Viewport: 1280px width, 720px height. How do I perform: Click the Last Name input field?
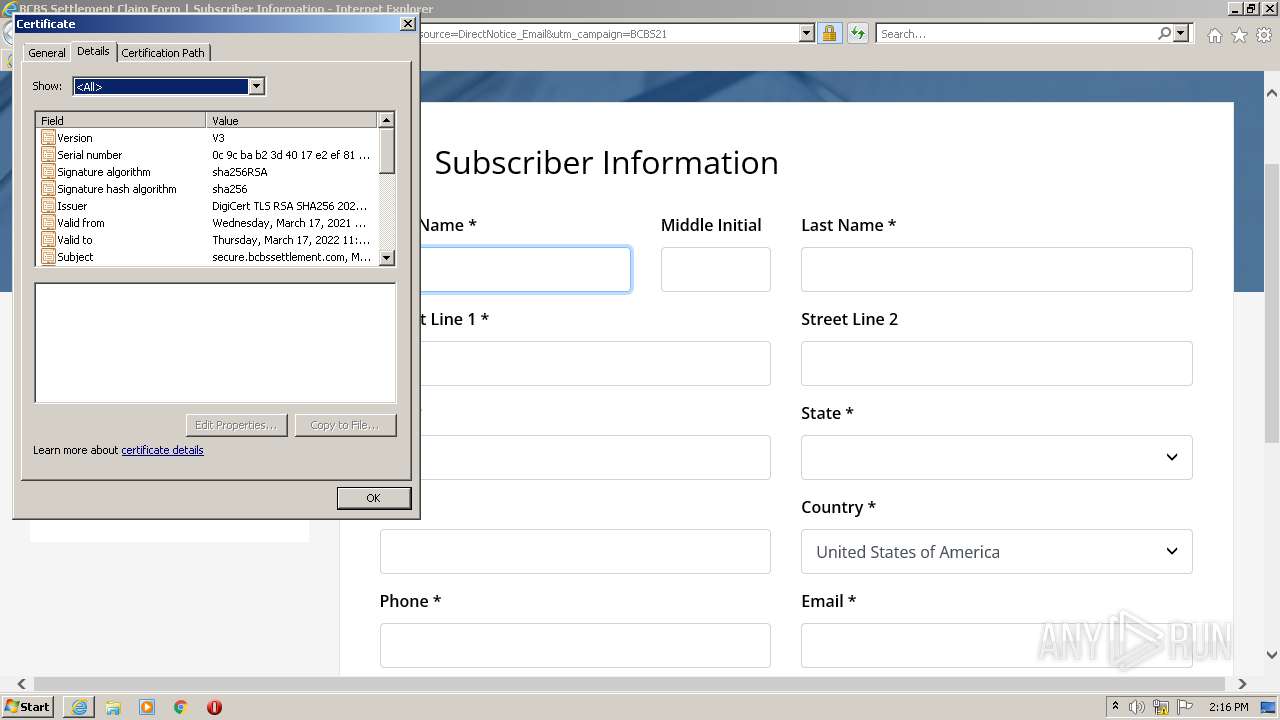coord(997,270)
